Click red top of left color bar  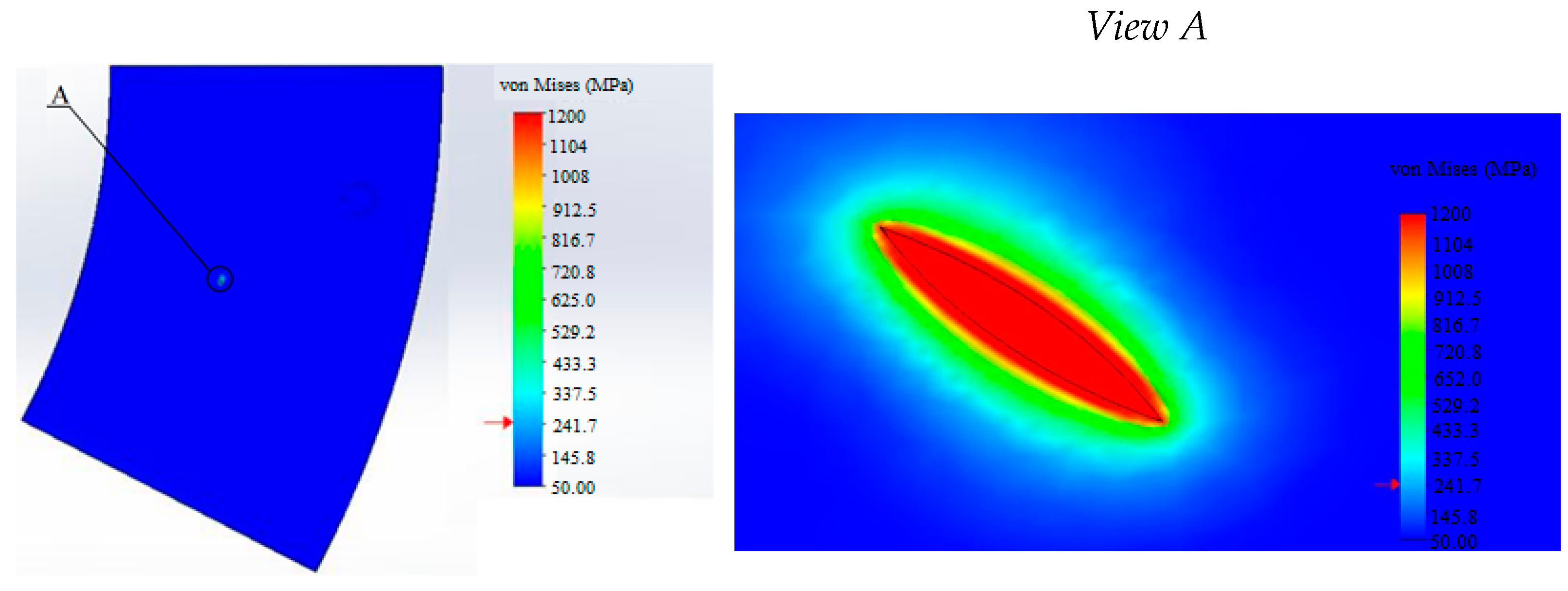pos(528,125)
